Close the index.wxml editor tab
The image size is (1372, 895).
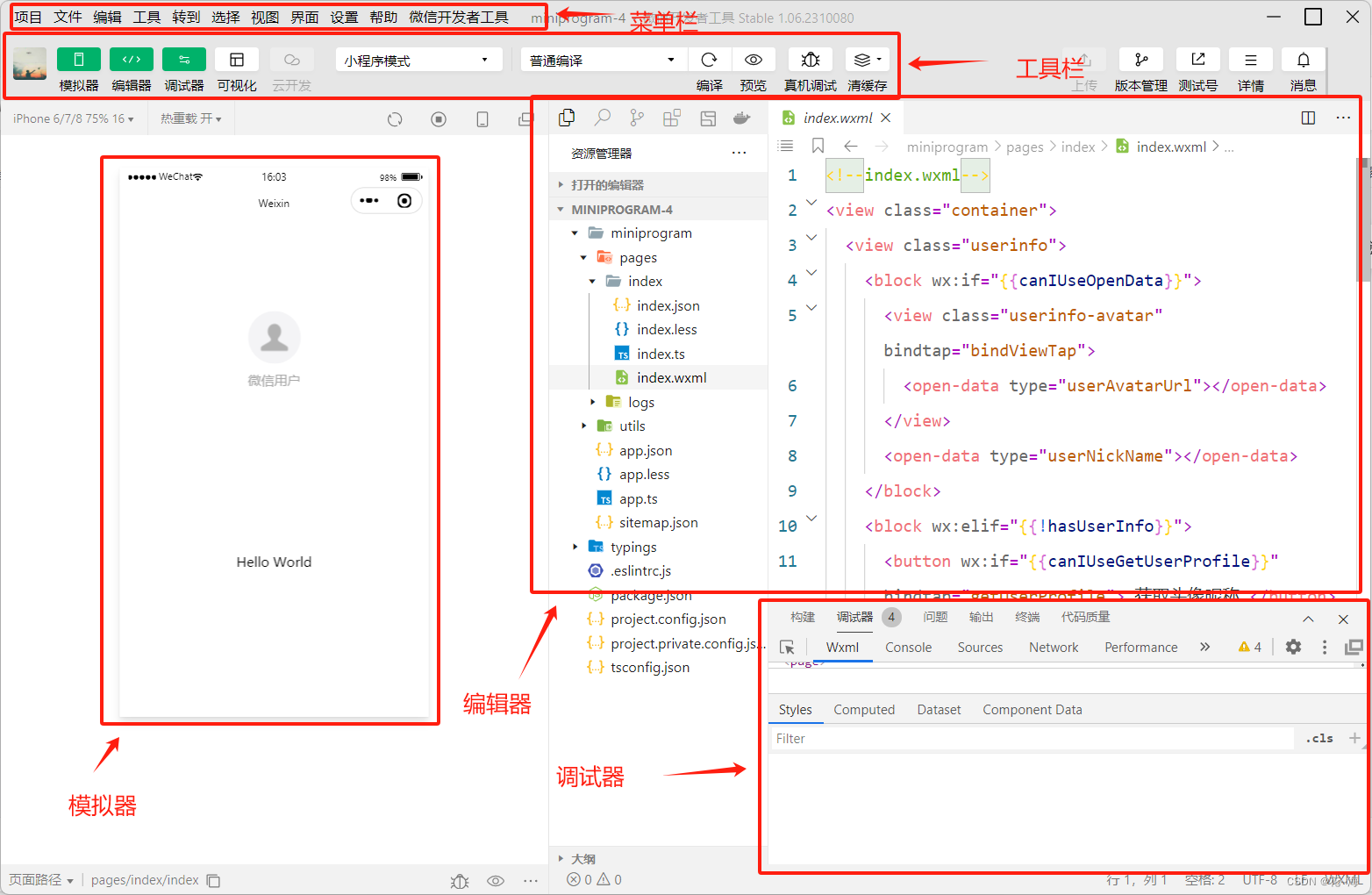pyautogui.click(x=886, y=118)
